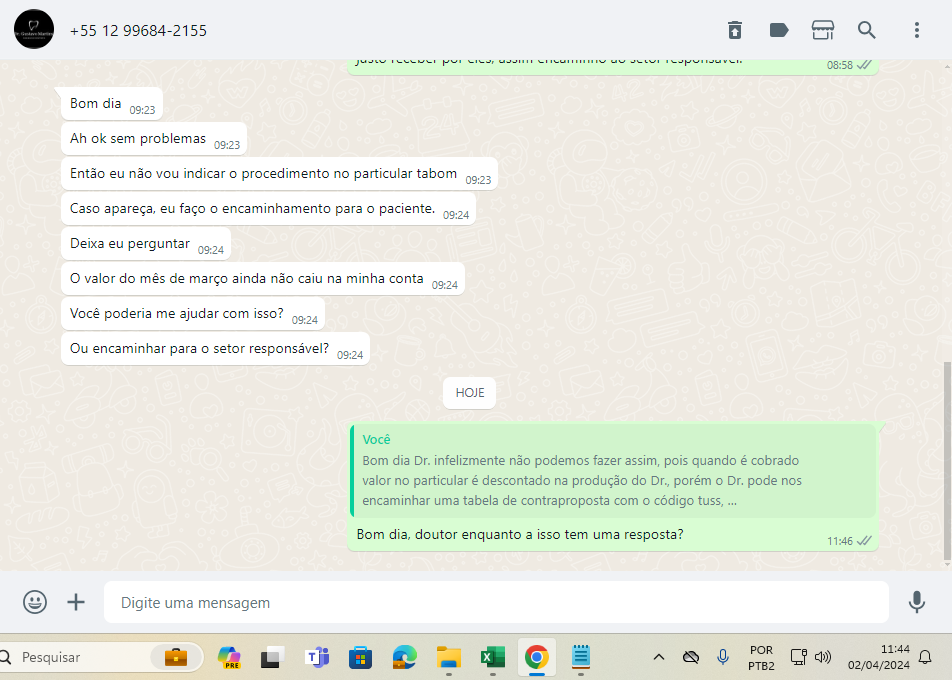Open network display tray icon
This screenshot has width=952, height=680.
coord(798,657)
